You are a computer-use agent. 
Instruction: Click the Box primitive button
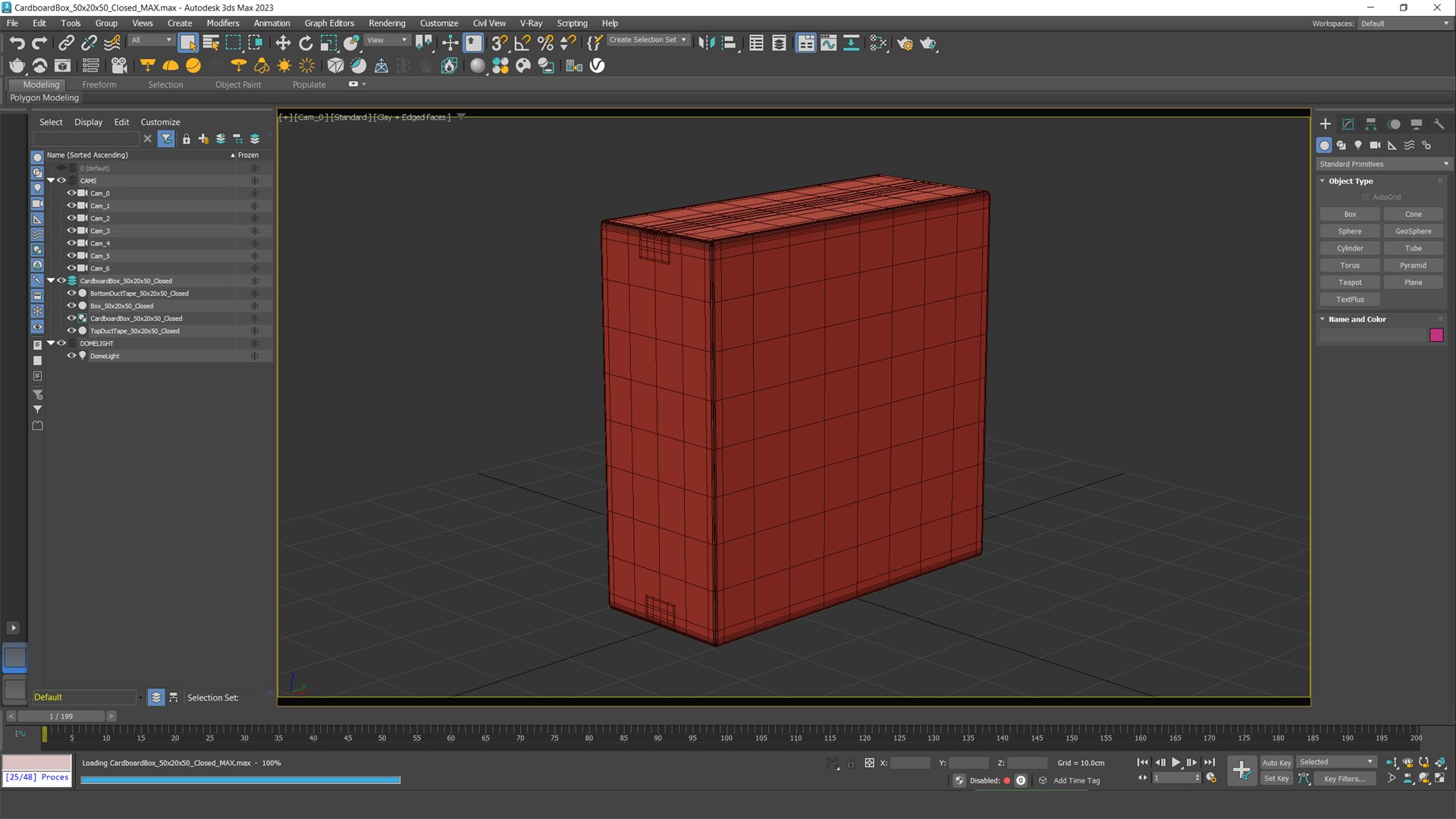point(1350,215)
